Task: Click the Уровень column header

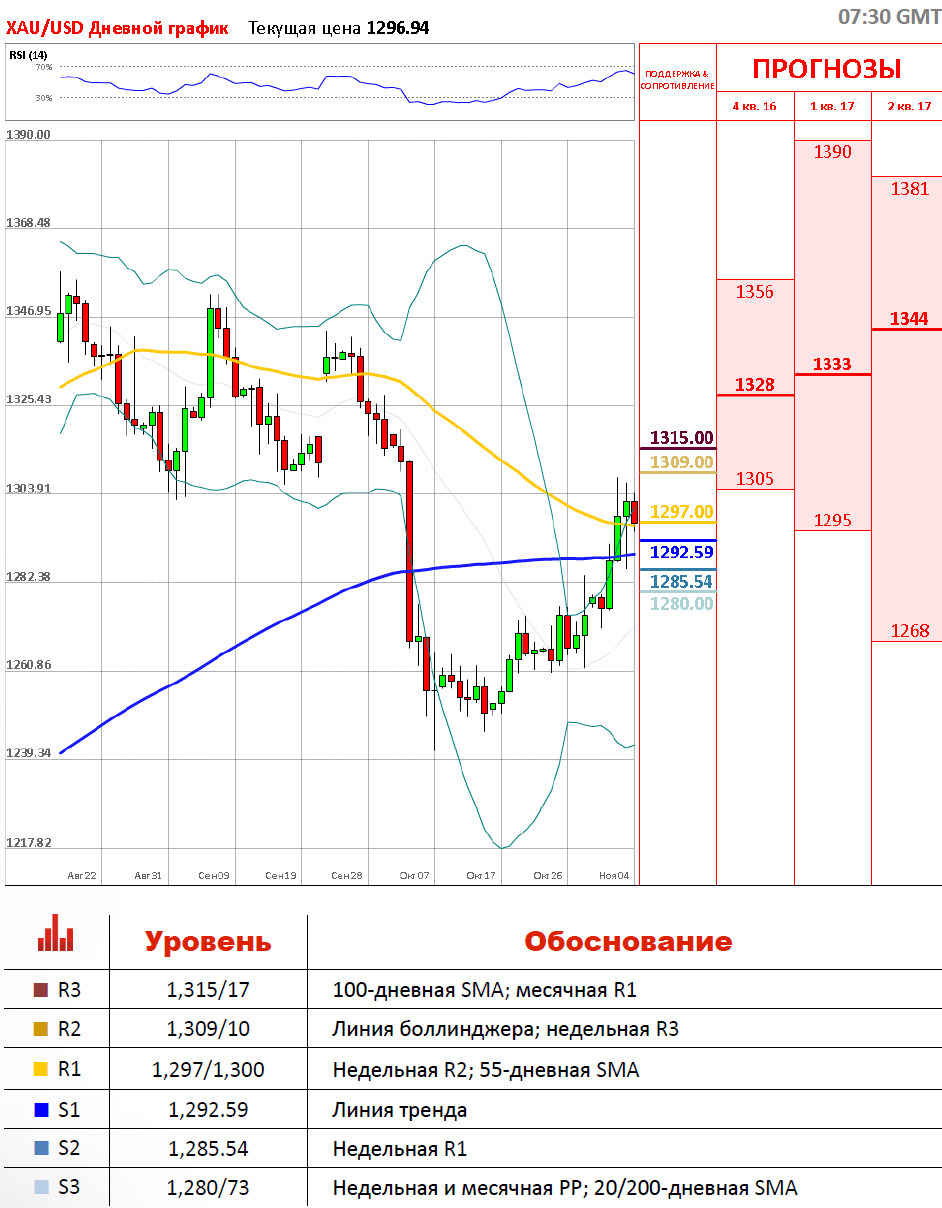Action: coord(207,942)
